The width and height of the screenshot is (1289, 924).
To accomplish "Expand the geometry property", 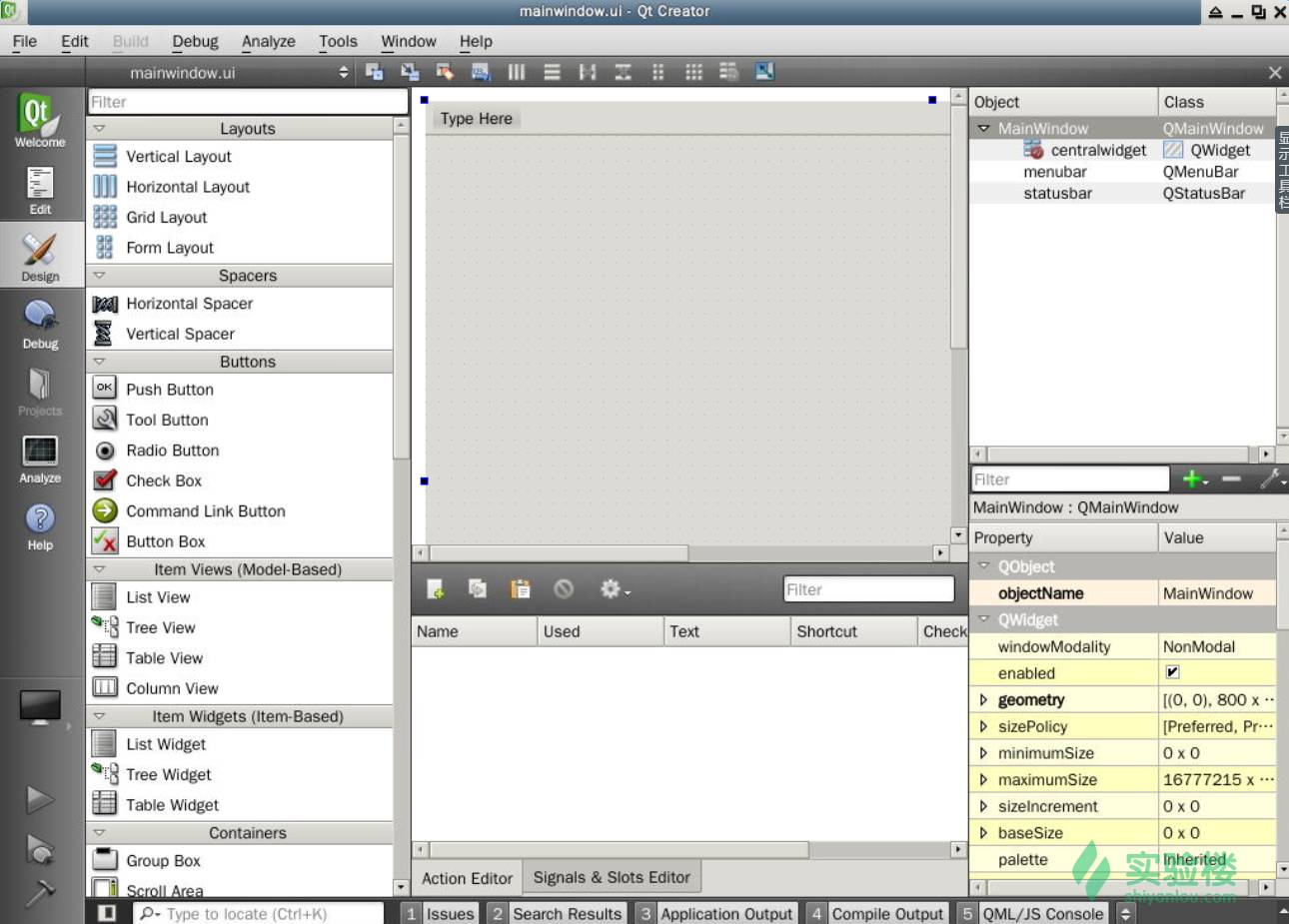I will coord(983,700).
